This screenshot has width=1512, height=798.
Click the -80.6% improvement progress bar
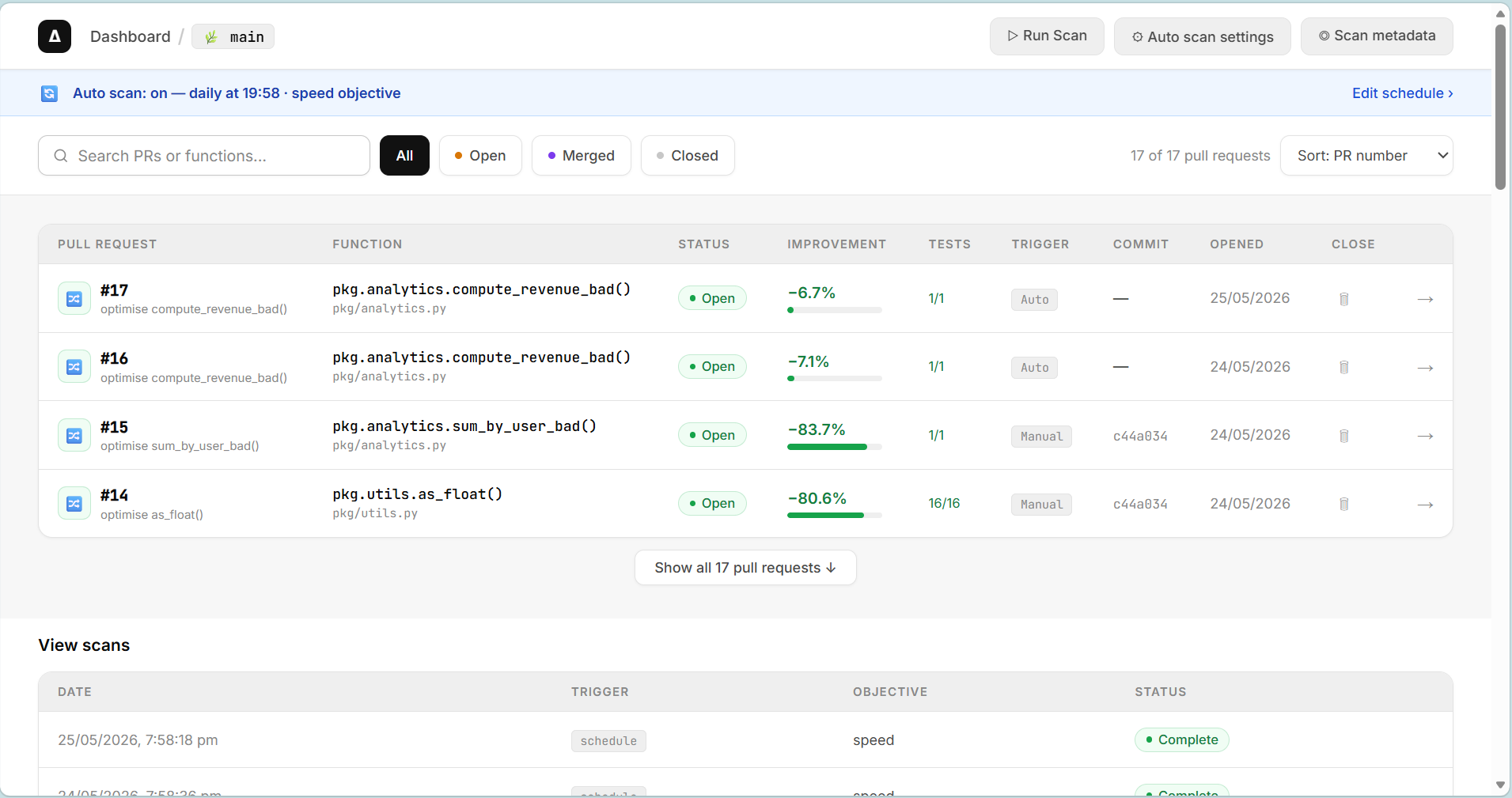835,516
